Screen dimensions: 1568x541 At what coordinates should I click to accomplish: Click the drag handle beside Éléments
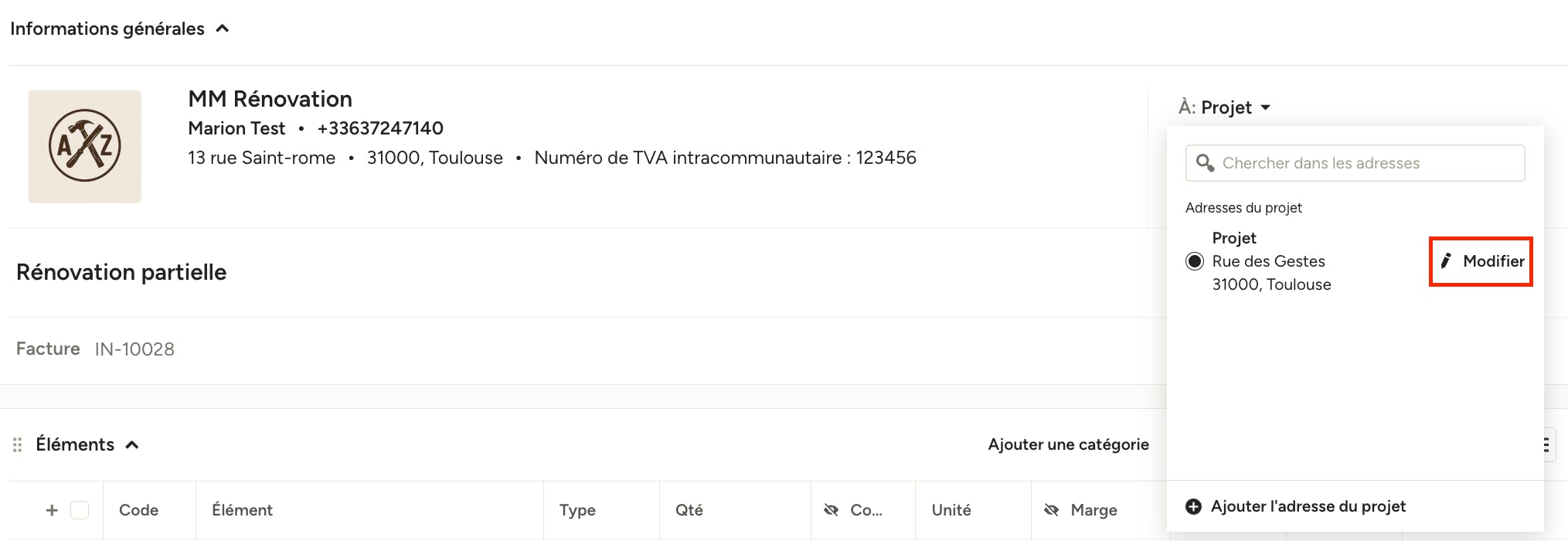tap(17, 444)
